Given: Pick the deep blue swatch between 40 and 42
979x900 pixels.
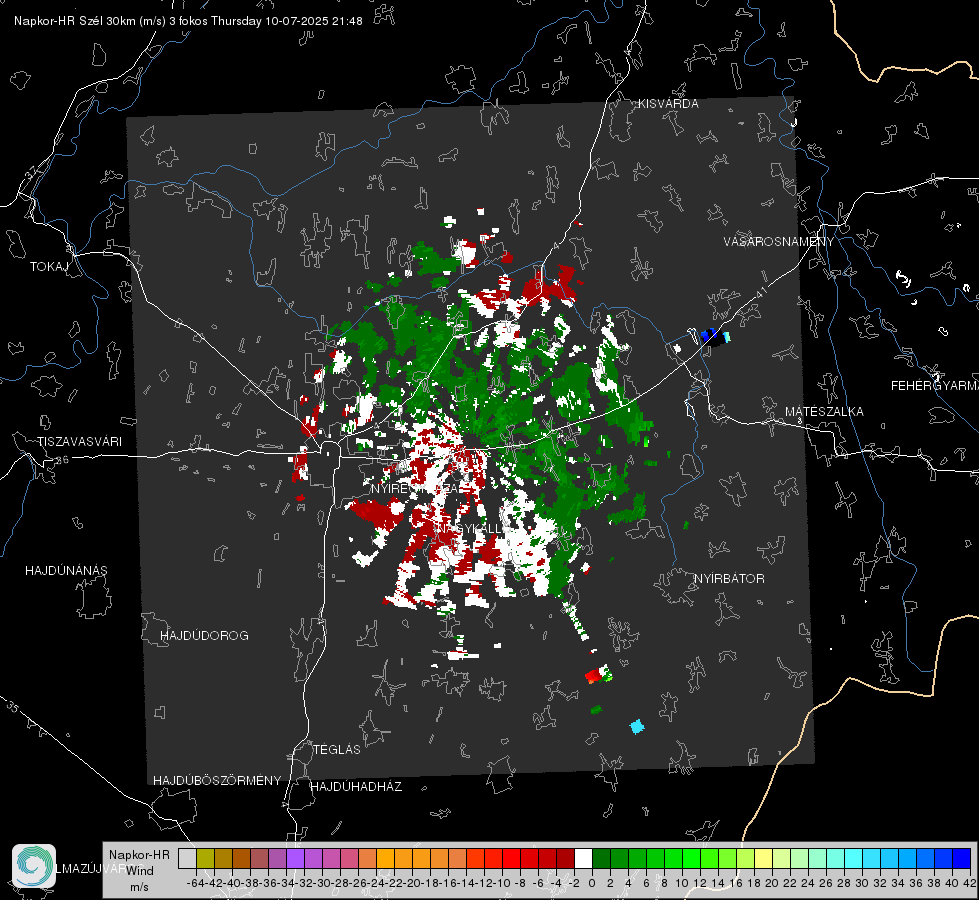Looking at the screenshot, I should coord(962,858).
